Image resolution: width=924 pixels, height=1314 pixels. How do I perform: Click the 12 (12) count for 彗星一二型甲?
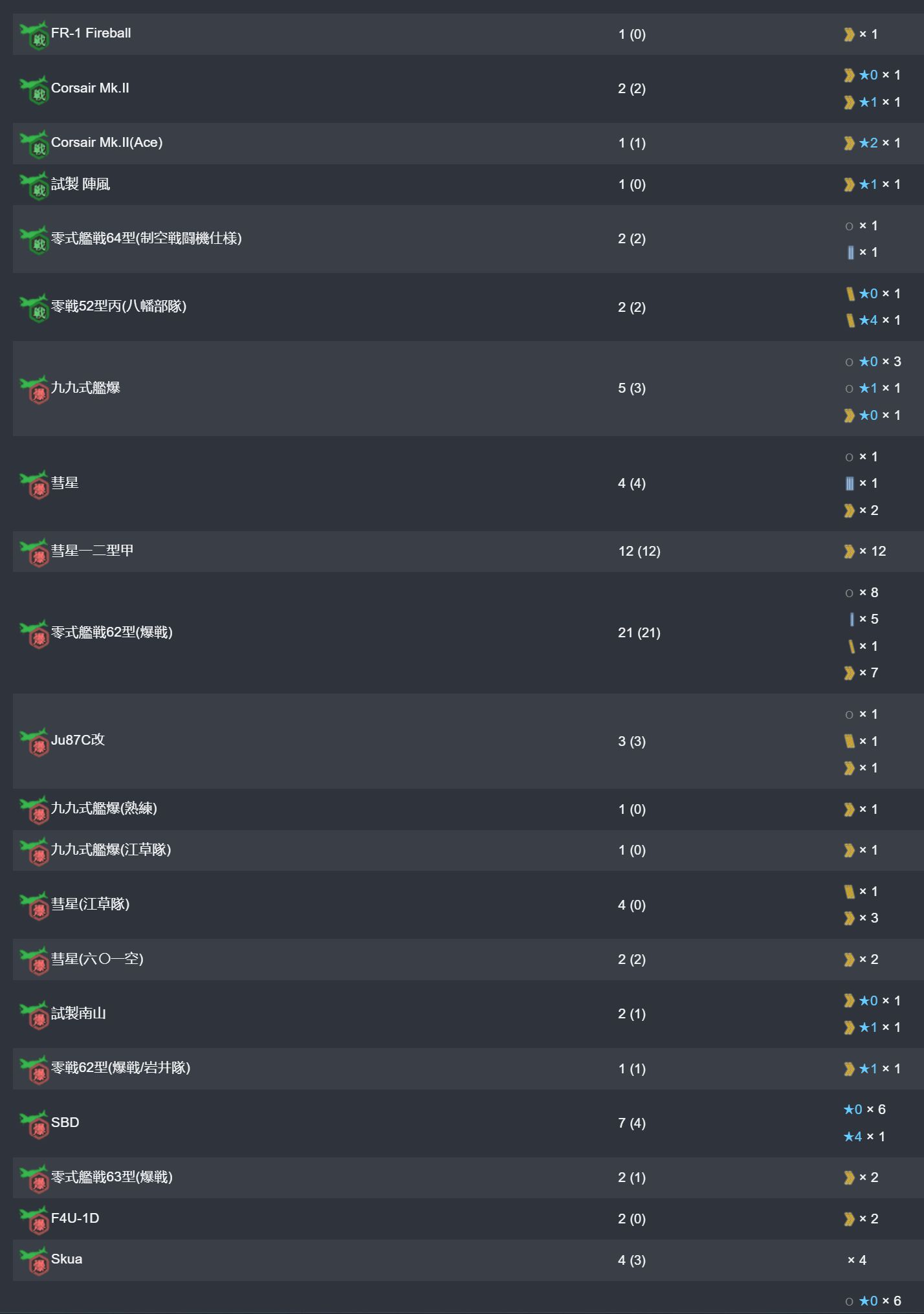pyautogui.click(x=639, y=551)
